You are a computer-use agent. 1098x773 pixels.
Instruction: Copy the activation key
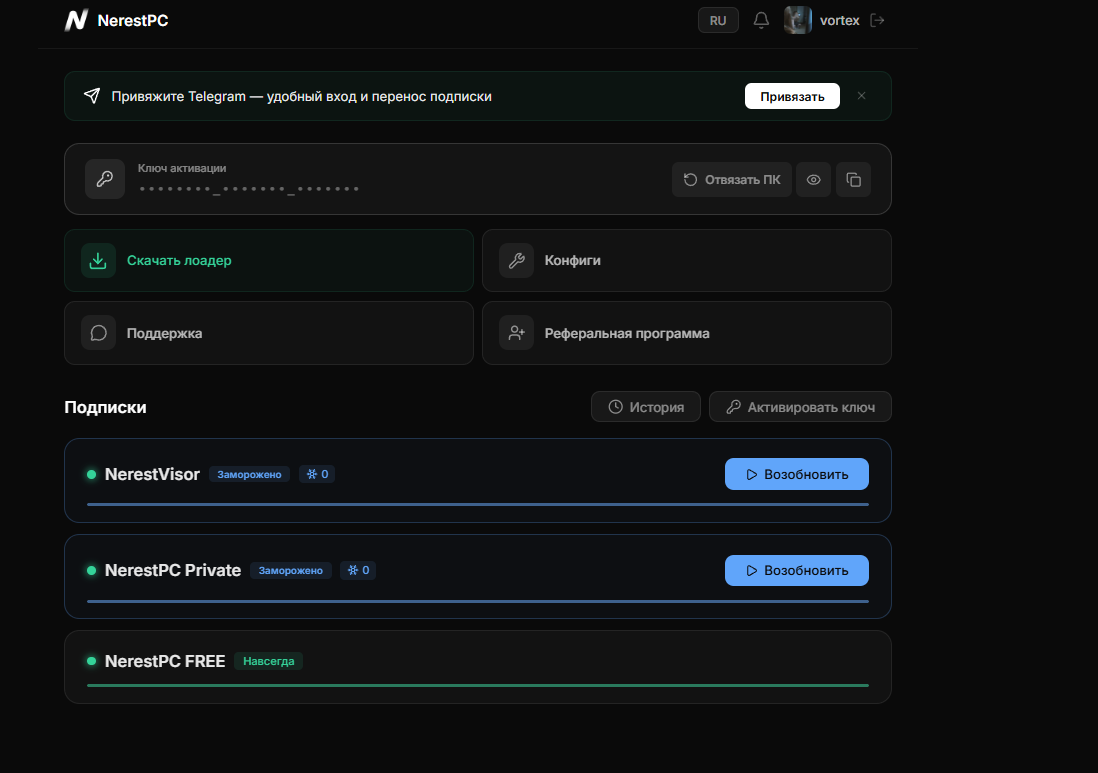pos(853,179)
